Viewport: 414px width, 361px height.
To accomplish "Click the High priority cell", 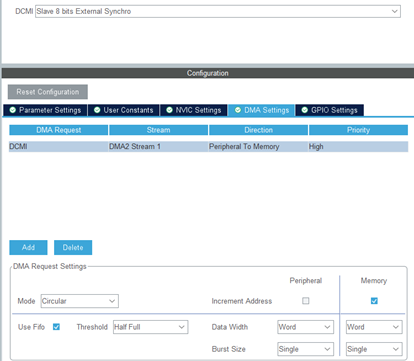I will click(x=358, y=147).
